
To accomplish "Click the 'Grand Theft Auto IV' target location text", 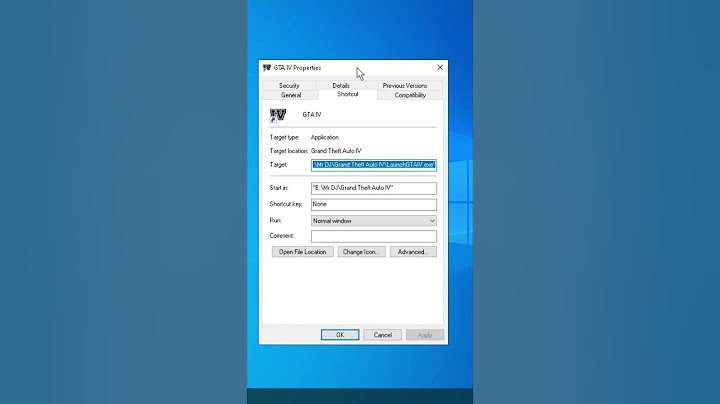I will [x=336, y=151].
